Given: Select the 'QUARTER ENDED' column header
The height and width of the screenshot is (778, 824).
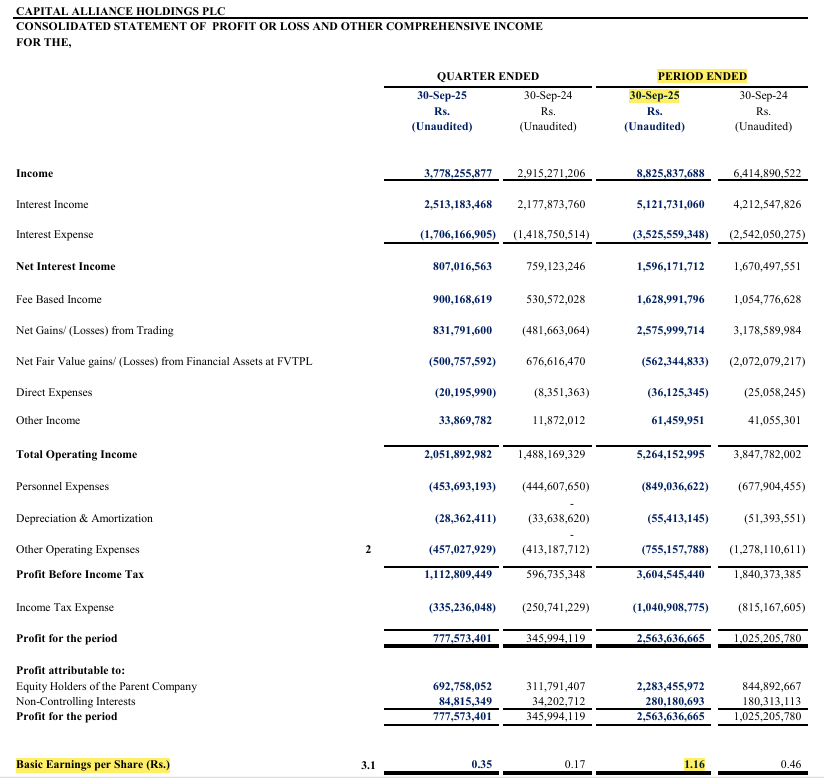Looking at the screenshot, I should pyautogui.click(x=488, y=76).
